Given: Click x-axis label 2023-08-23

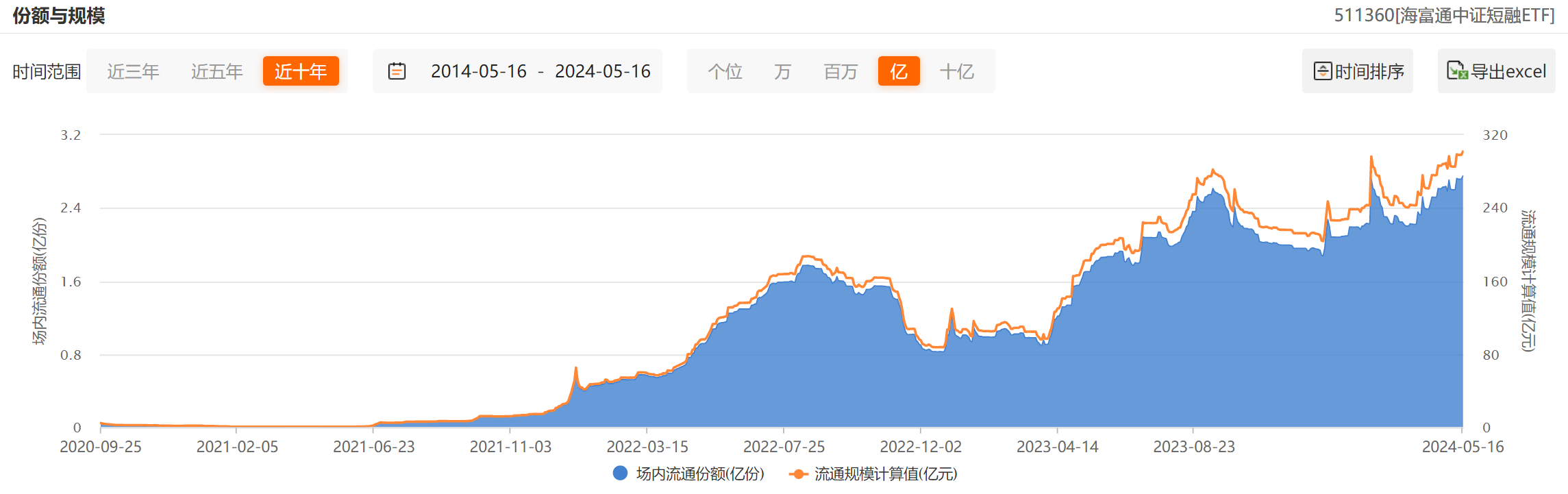Looking at the screenshot, I should coord(1194,447).
